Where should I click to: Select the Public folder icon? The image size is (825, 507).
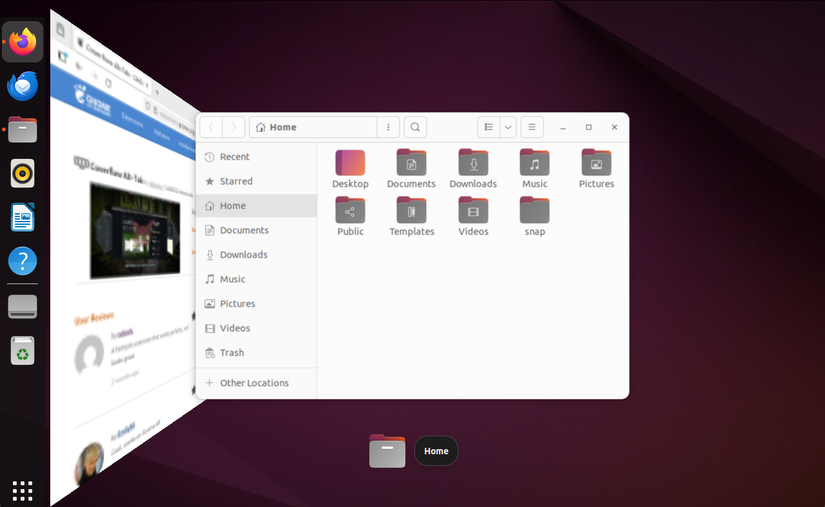(x=350, y=210)
